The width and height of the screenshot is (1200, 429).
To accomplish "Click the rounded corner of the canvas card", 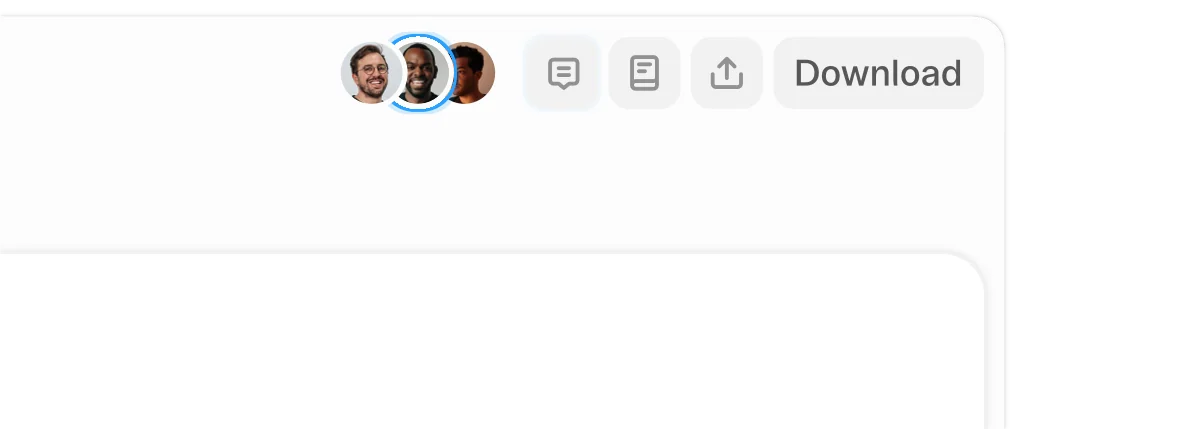I will click(962, 274).
